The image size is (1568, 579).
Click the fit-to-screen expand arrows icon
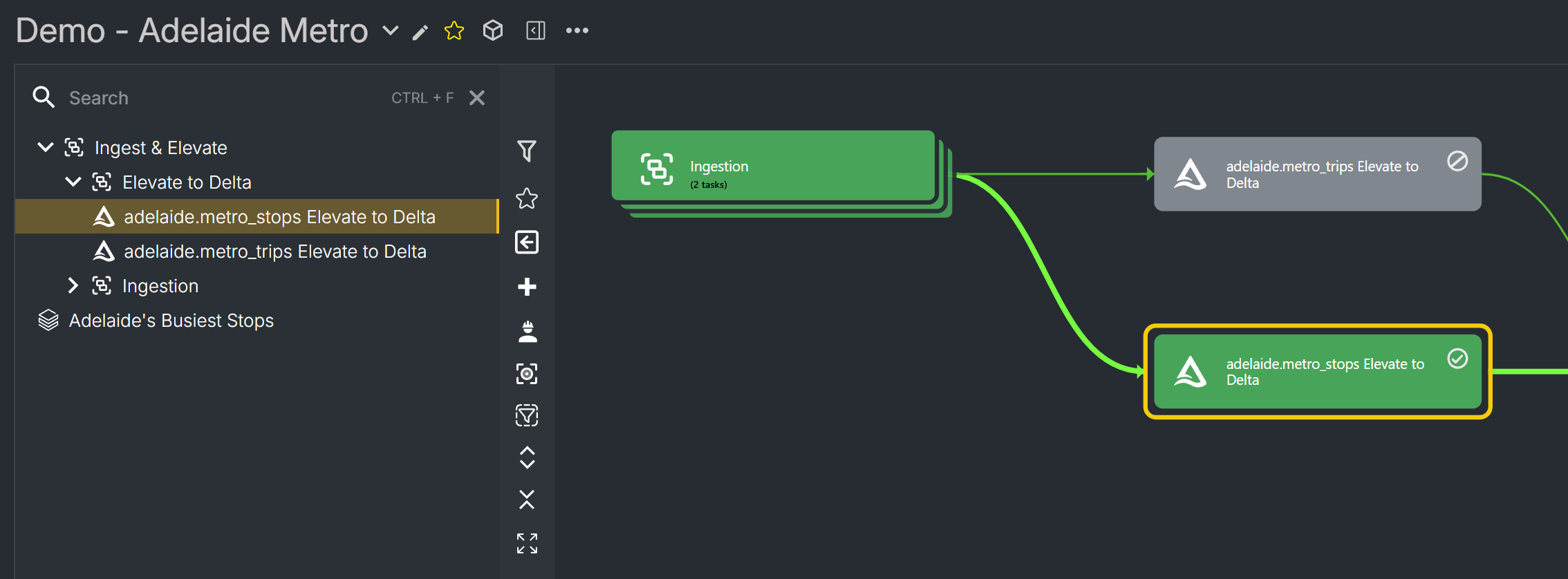[527, 543]
